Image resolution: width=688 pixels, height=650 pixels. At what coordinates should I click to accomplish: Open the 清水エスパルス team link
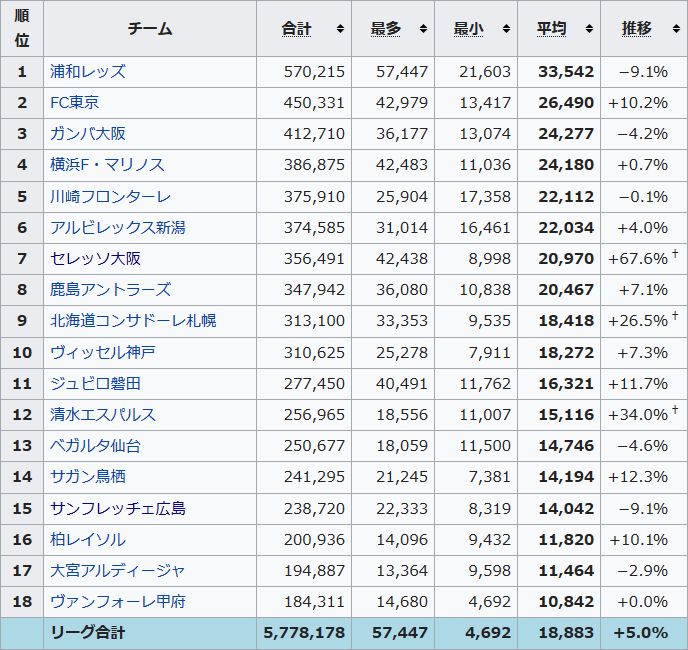[x=103, y=415]
